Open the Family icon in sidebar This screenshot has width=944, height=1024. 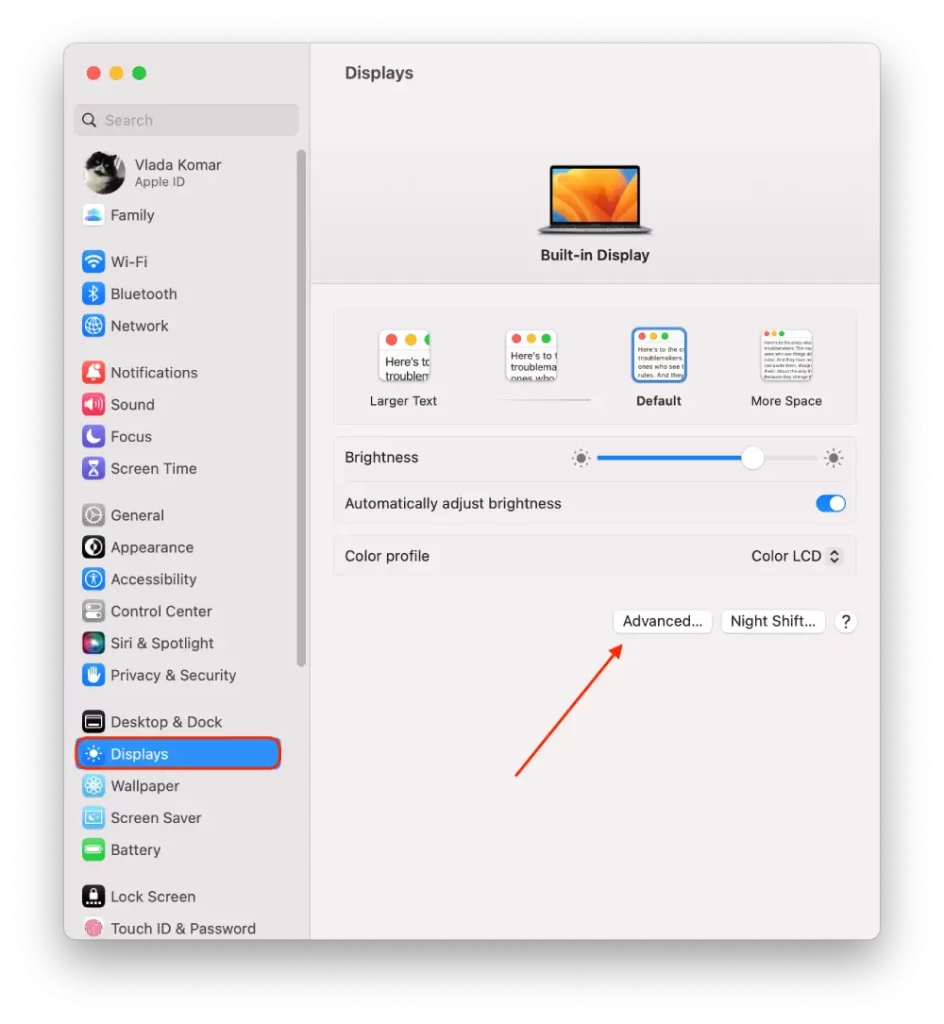[x=93, y=215]
